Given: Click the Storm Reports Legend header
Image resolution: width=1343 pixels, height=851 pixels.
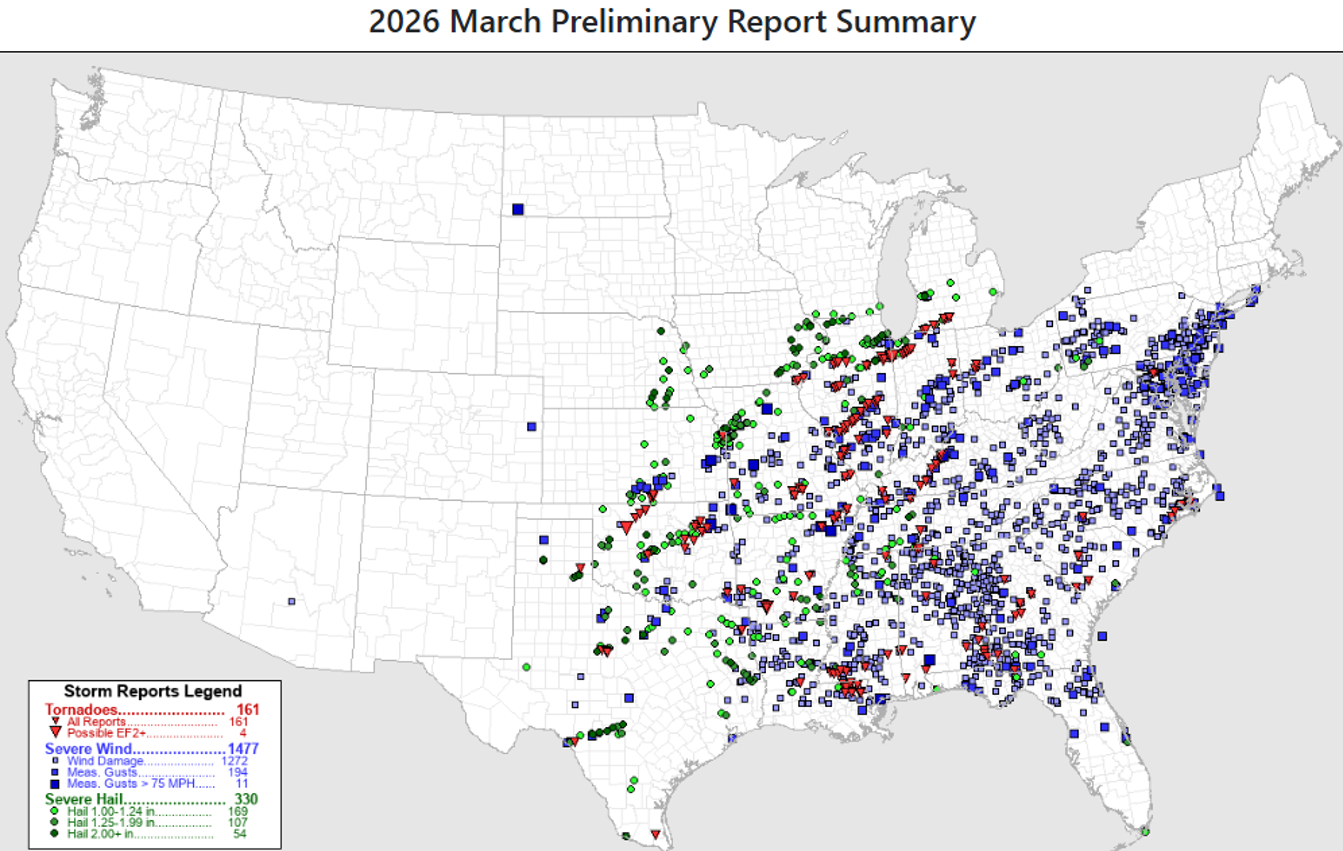Looking at the screenshot, I should point(153,689).
